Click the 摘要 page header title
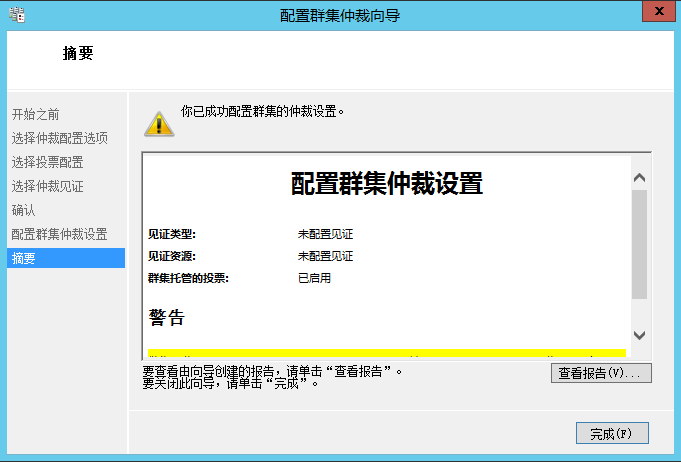681x462 pixels. click(x=78, y=53)
